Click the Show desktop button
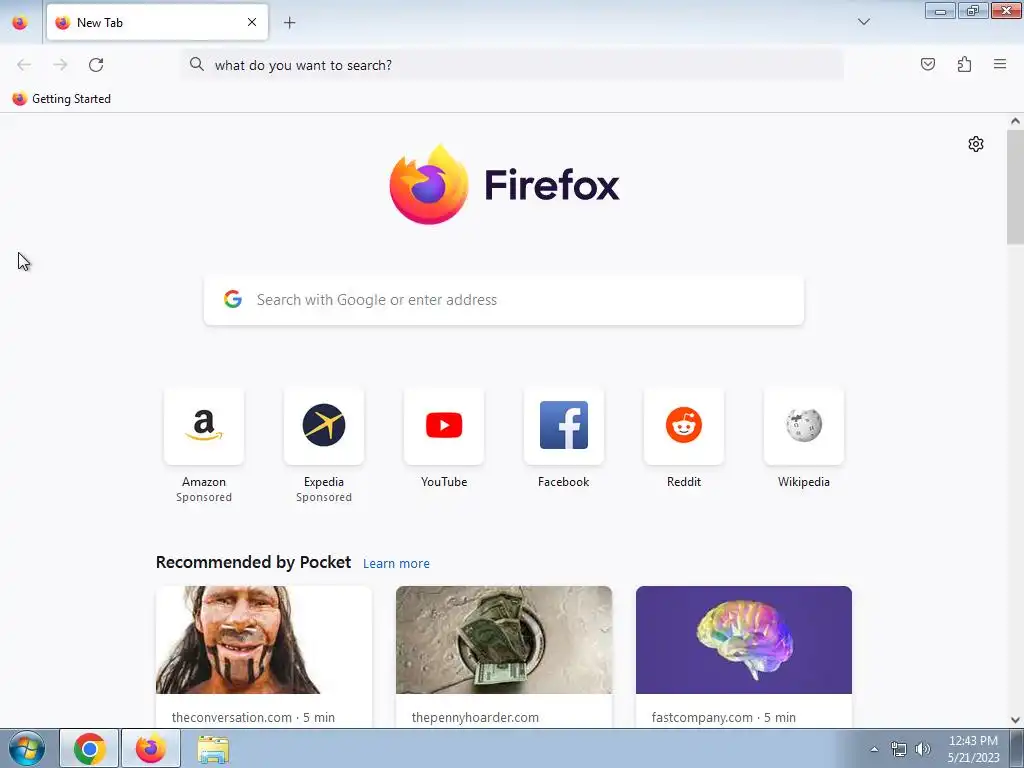Screen dimensions: 1024x768 click(x=1016, y=748)
